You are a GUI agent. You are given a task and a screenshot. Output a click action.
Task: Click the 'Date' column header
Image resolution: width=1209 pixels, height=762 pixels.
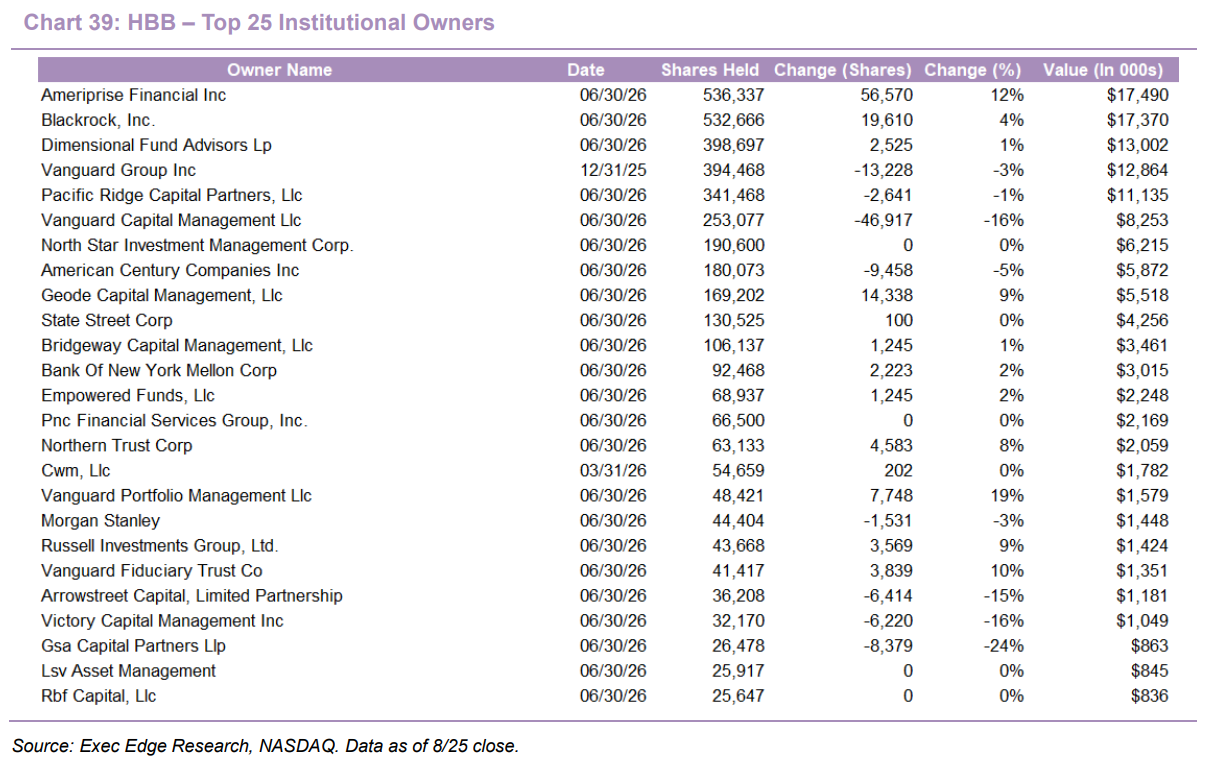pos(586,70)
